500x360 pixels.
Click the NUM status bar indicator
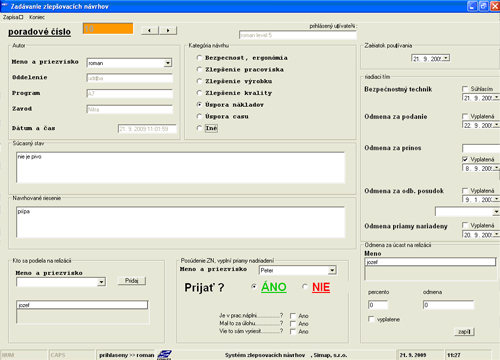[8, 355]
